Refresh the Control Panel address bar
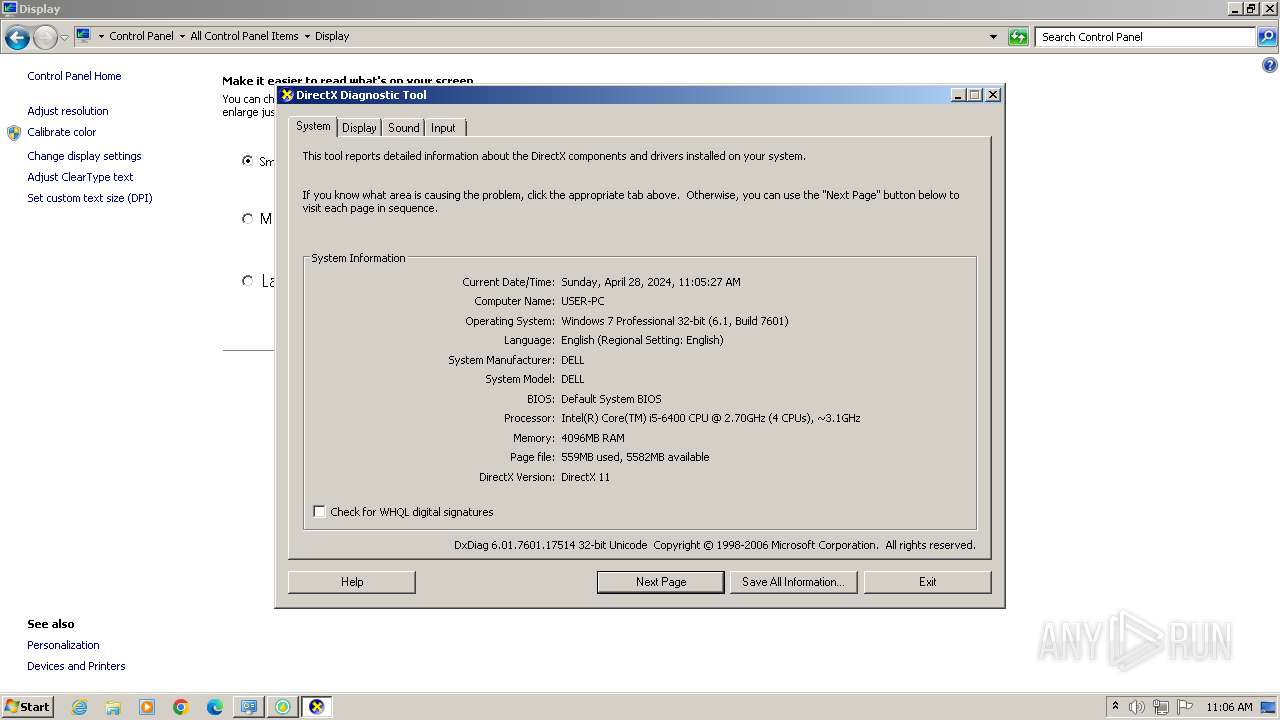1280x720 pixels. point(1018,37)
